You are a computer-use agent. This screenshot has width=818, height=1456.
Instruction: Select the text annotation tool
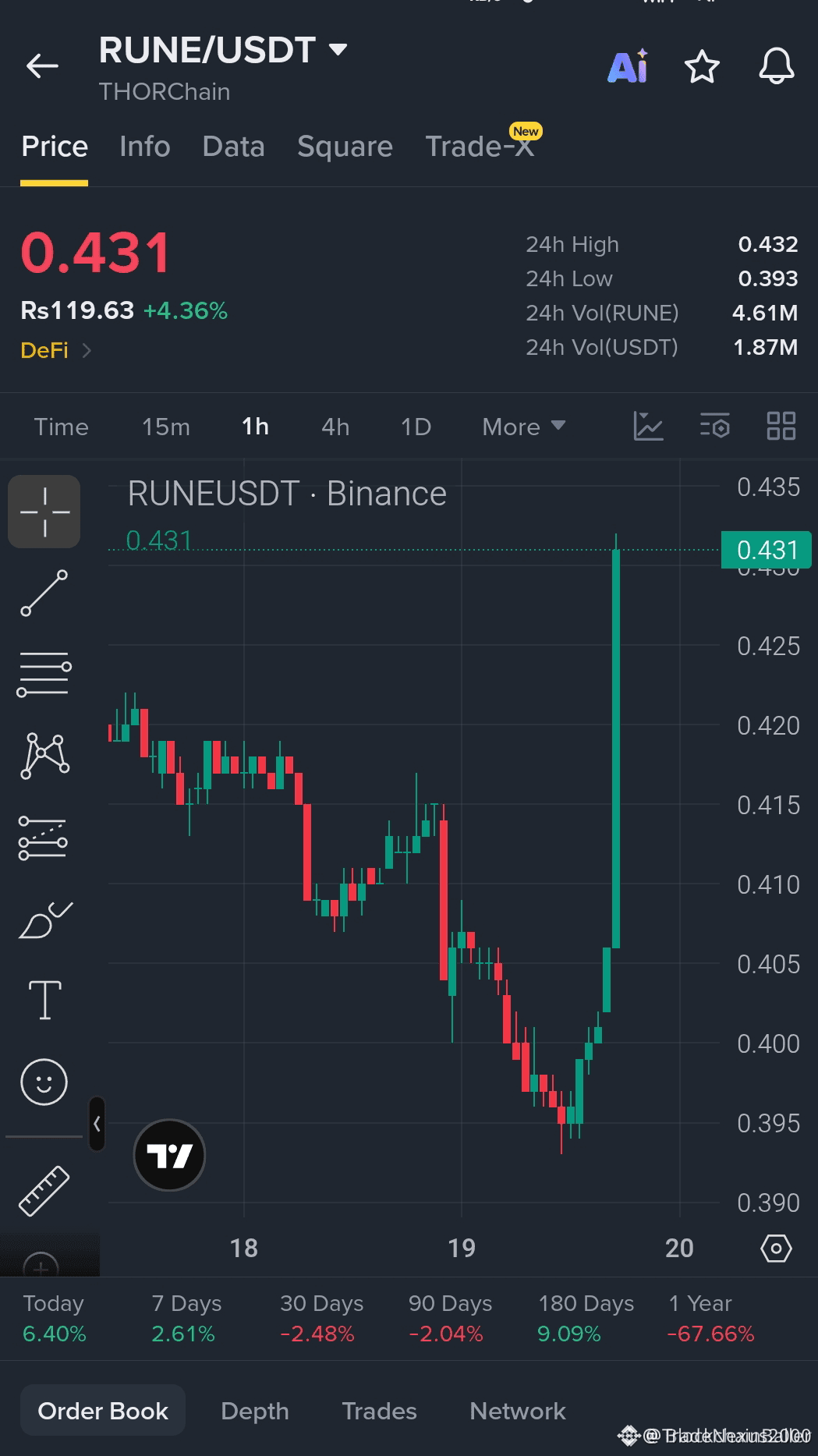(x=44, y=1000)
